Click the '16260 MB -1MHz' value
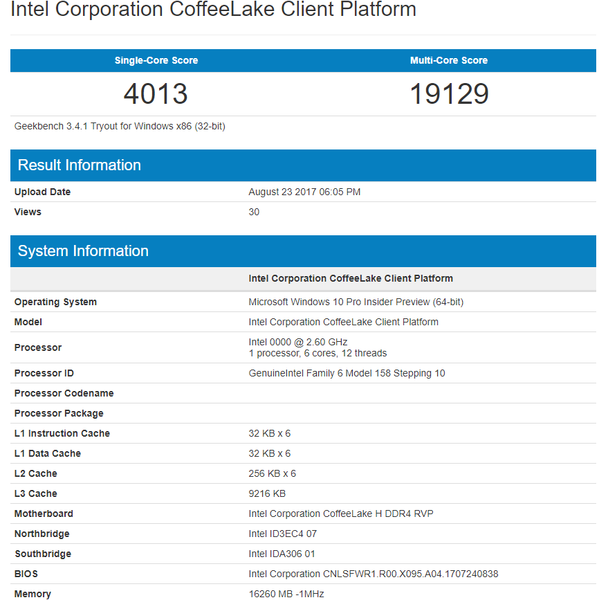This screenshot has width=599, height=600. [x=286, y=594]
